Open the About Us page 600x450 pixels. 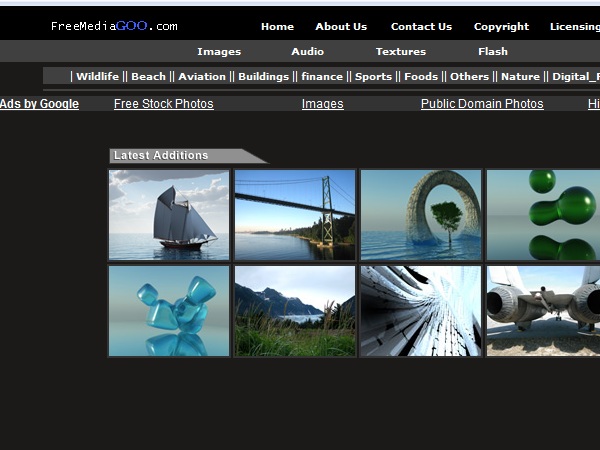(x=341, y=27)
